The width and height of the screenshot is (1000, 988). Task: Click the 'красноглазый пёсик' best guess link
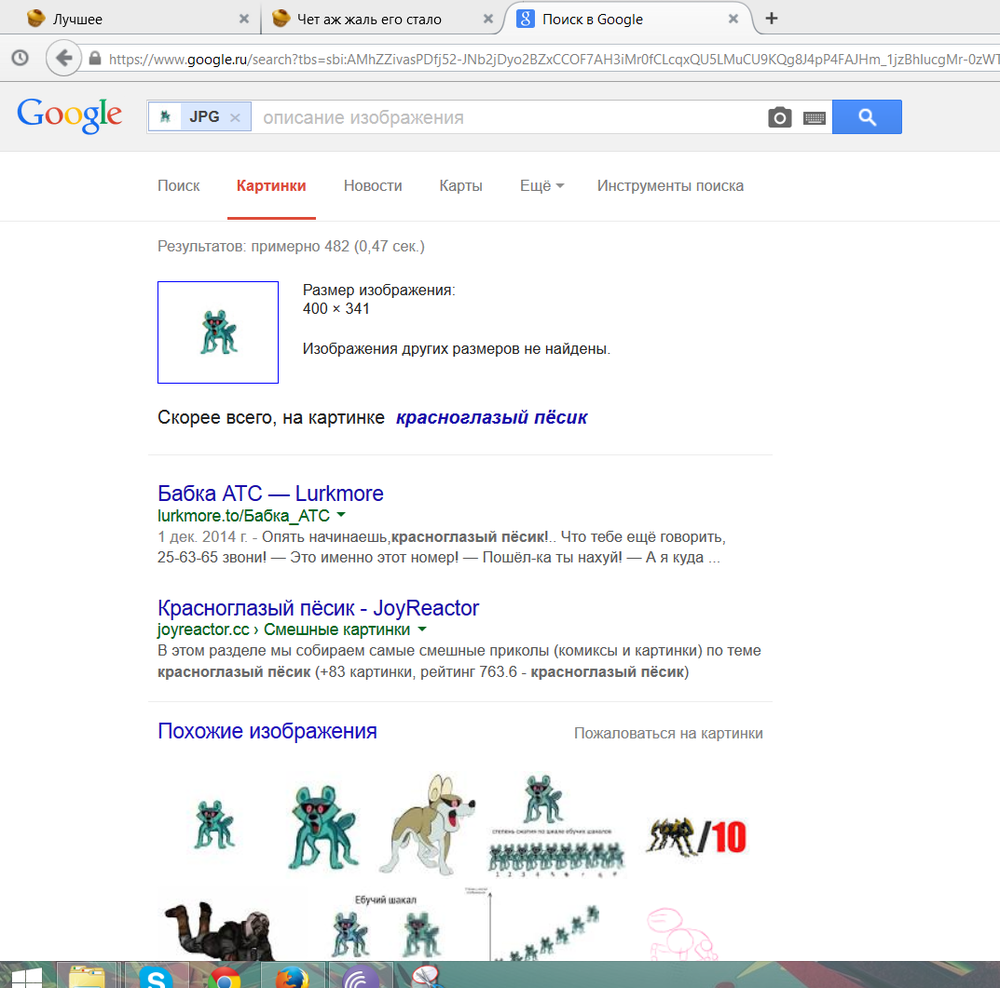point(492,417)
